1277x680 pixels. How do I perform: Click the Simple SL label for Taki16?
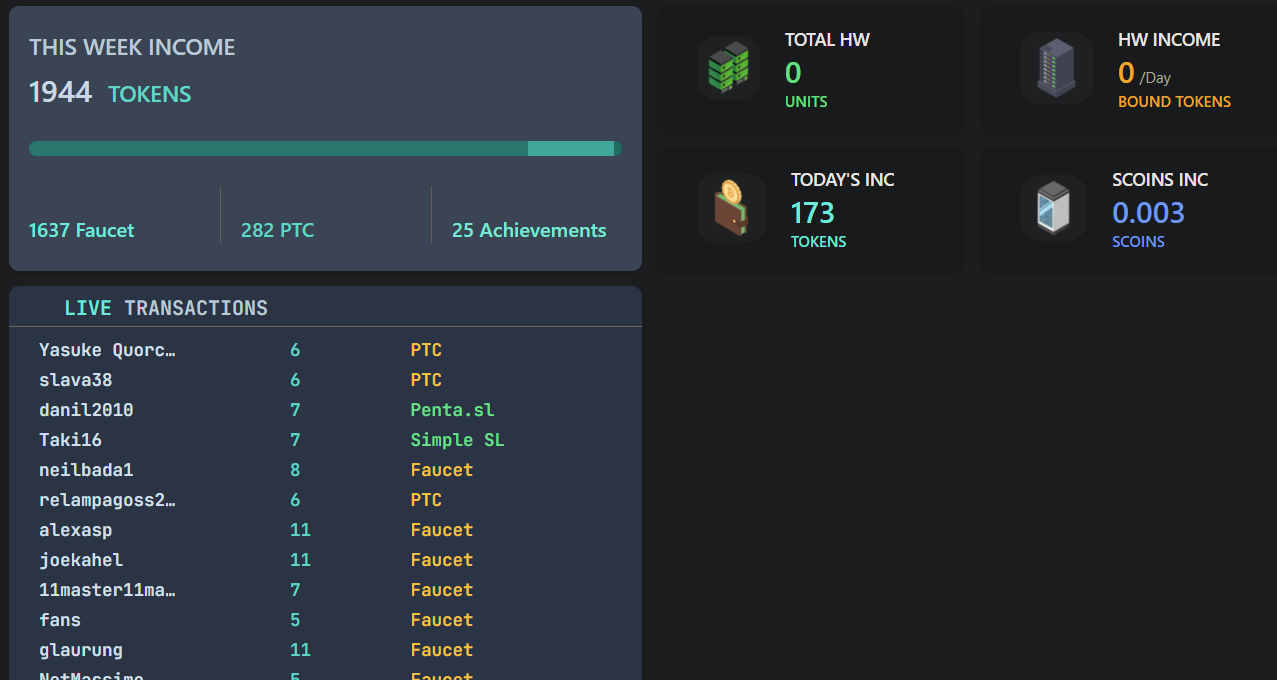coord(457,440)
